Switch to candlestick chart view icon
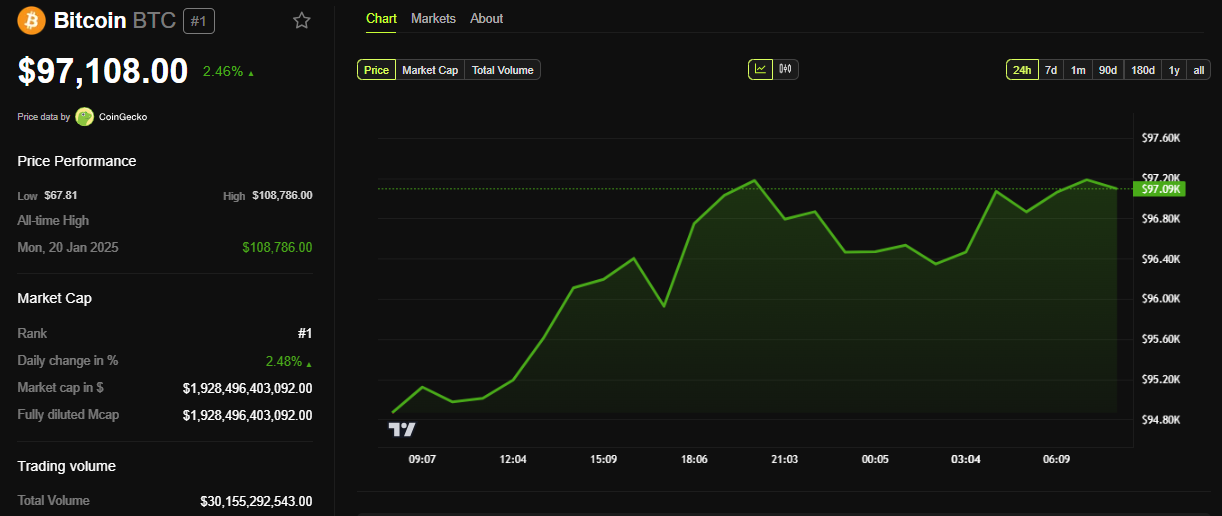 (x=786, y=69)
